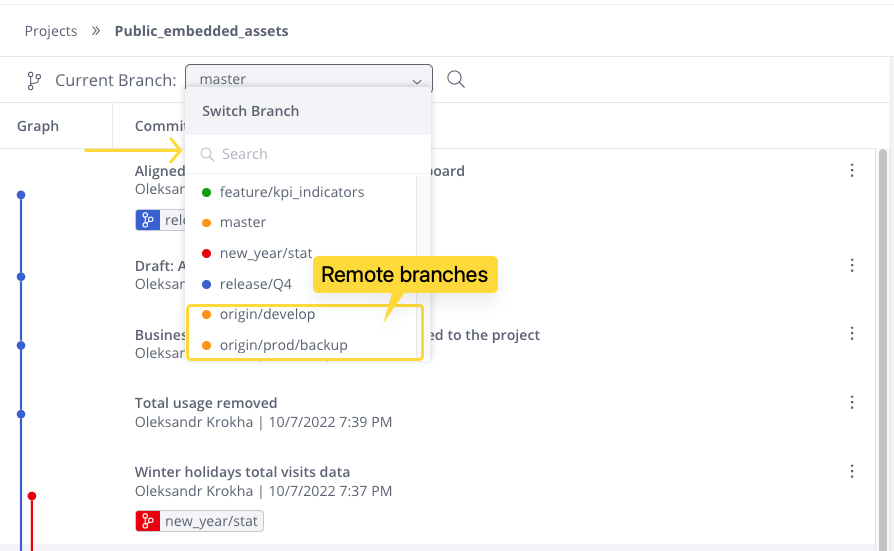Click the blue release branch tag icon
The image size is (894, 551).
click(x=148, y=220)
